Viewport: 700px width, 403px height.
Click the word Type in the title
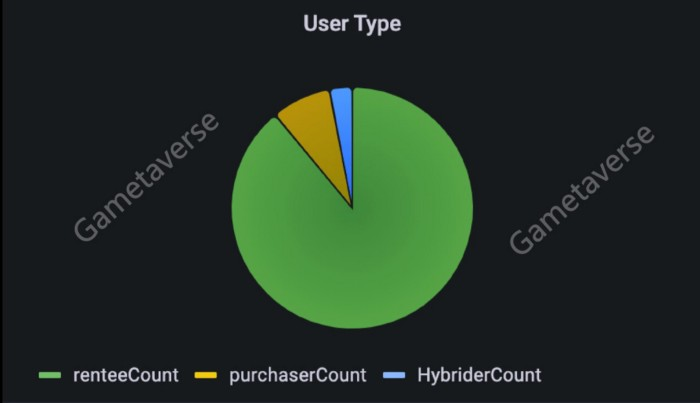point(378,25)
